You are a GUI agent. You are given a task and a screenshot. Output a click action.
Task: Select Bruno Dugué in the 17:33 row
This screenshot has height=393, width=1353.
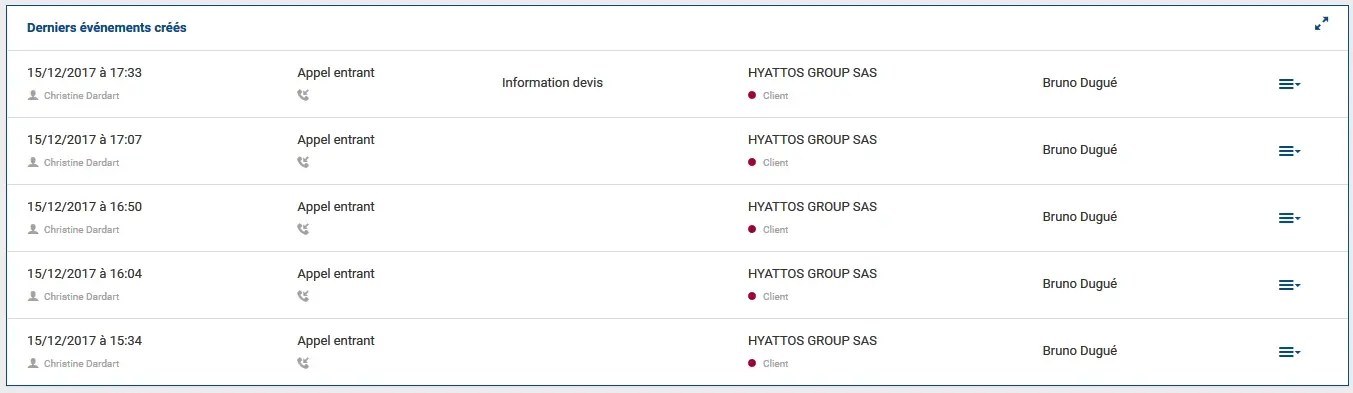coord(1079,83)
